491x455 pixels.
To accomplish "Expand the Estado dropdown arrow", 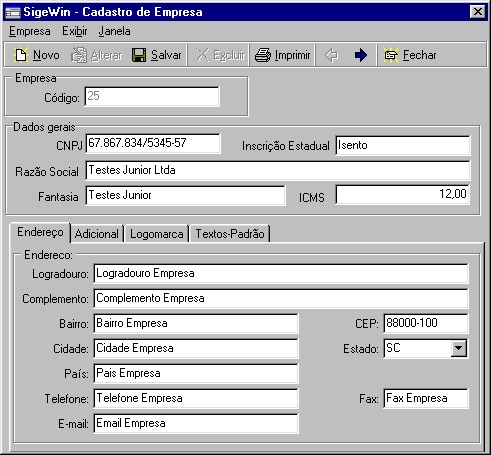I will (459, 349).
